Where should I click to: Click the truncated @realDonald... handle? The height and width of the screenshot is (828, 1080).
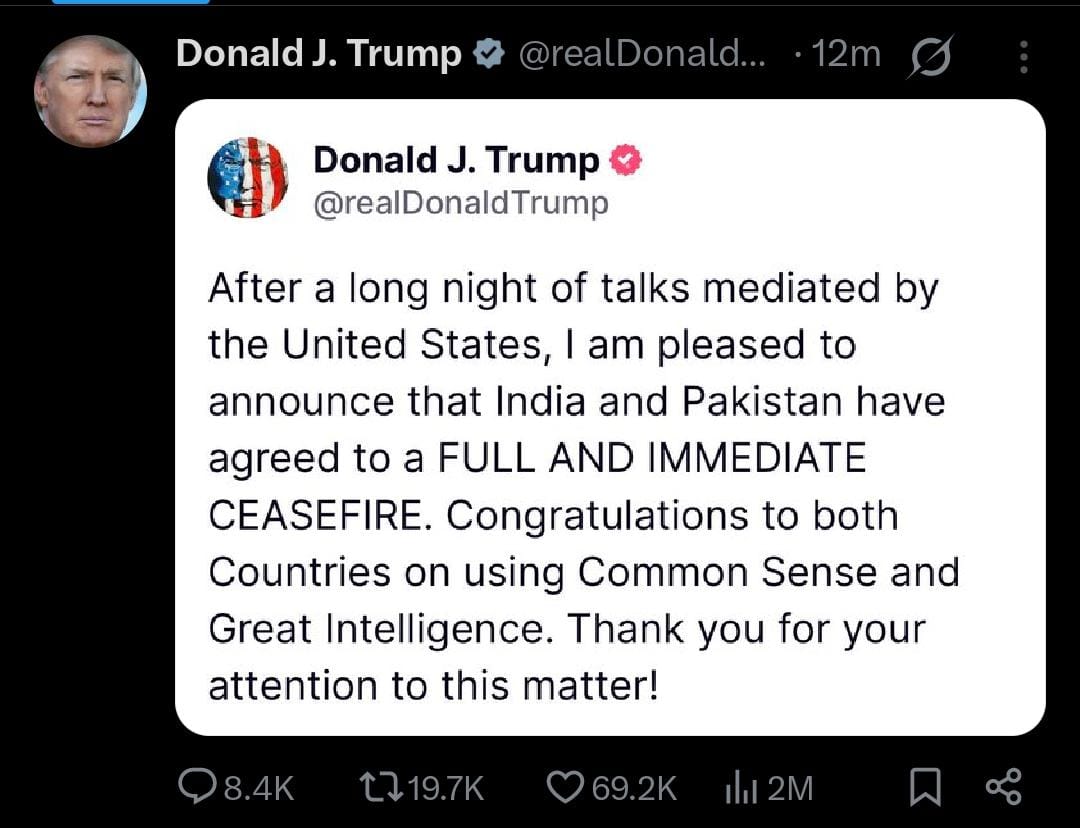point(641,55)
